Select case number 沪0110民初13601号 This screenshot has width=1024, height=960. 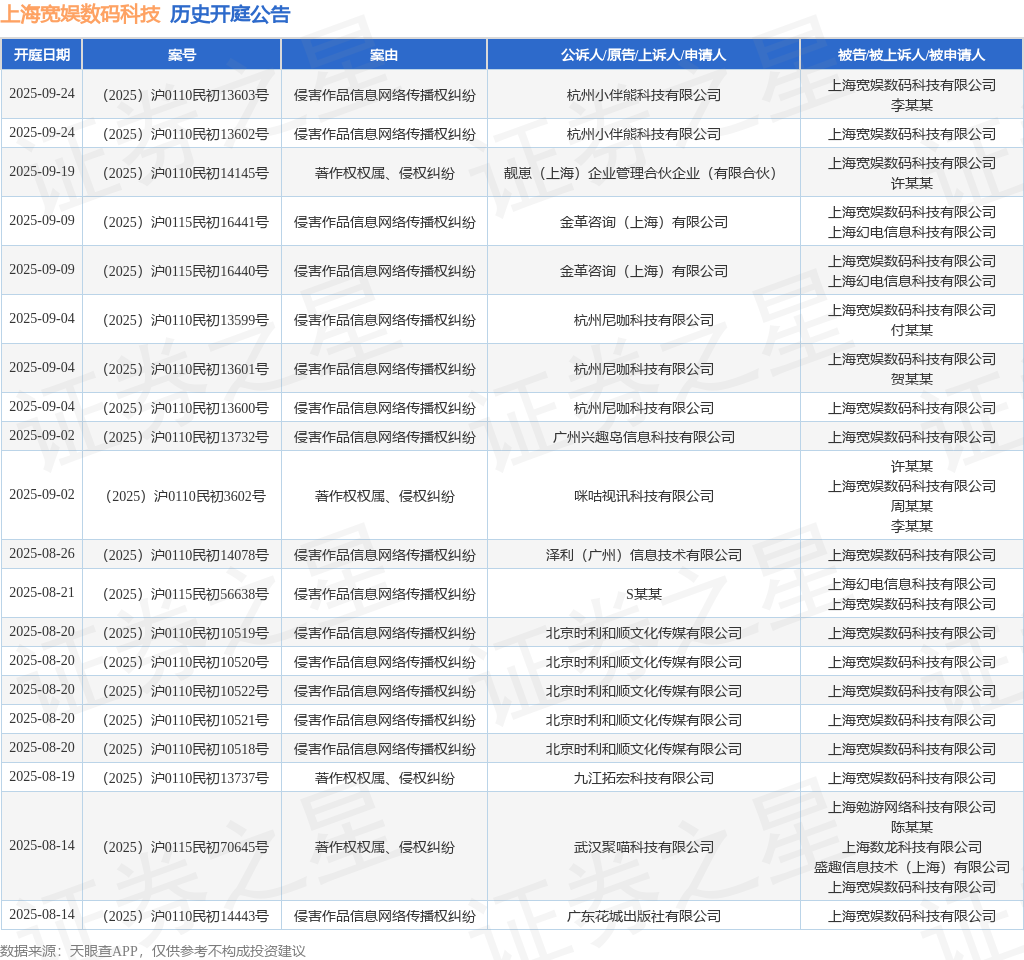185,370
